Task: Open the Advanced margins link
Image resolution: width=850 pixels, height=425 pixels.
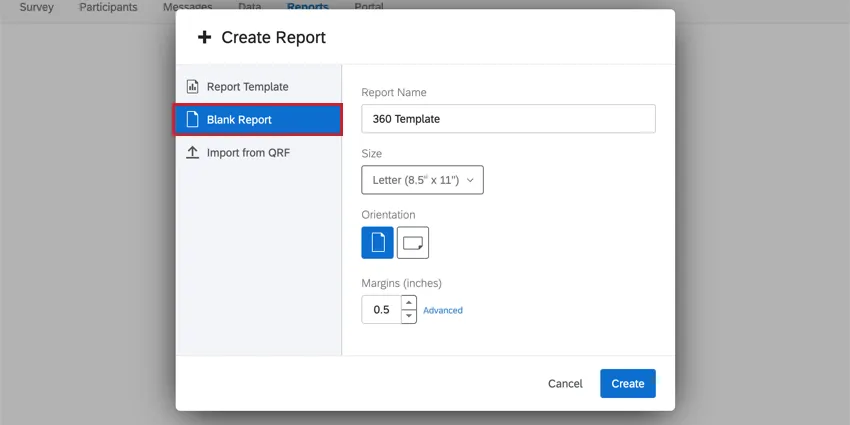Action: [x=443, y=310]
